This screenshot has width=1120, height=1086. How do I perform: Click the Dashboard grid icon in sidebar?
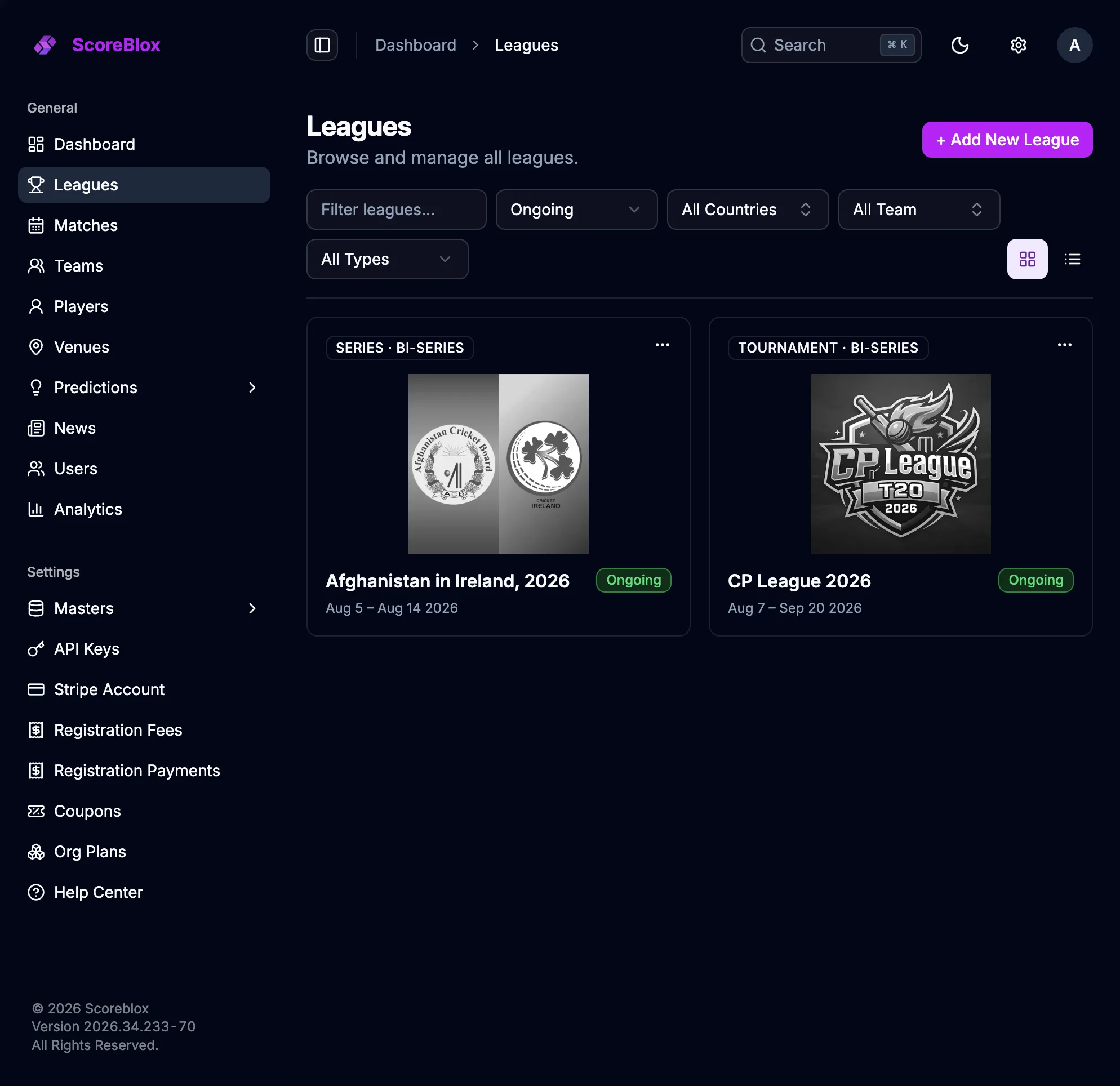(x=36, y=144)
